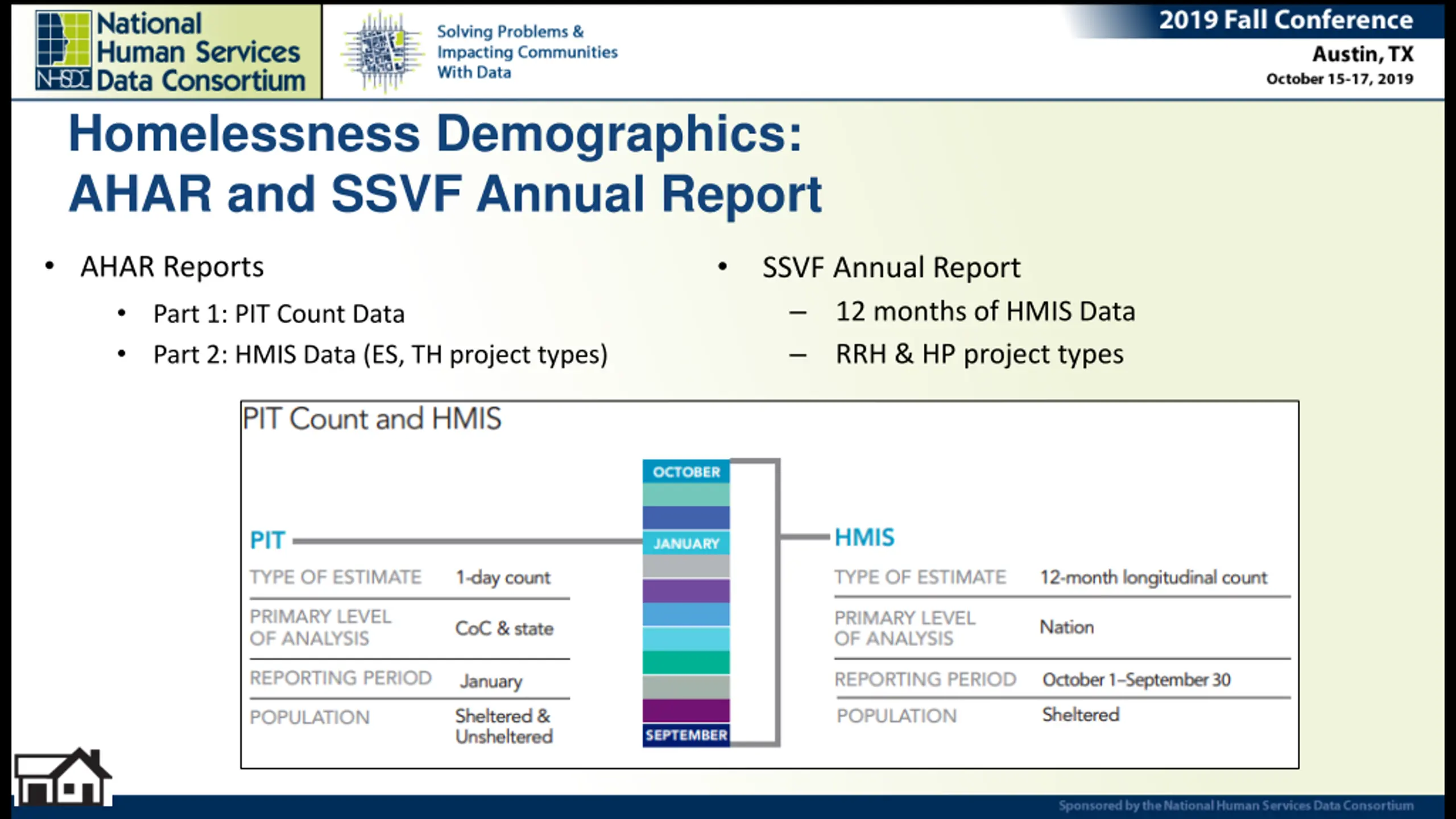Click the '1-day count' value
The height and width of the screenshot is (819, 1456).
click(x=503, y=577)
